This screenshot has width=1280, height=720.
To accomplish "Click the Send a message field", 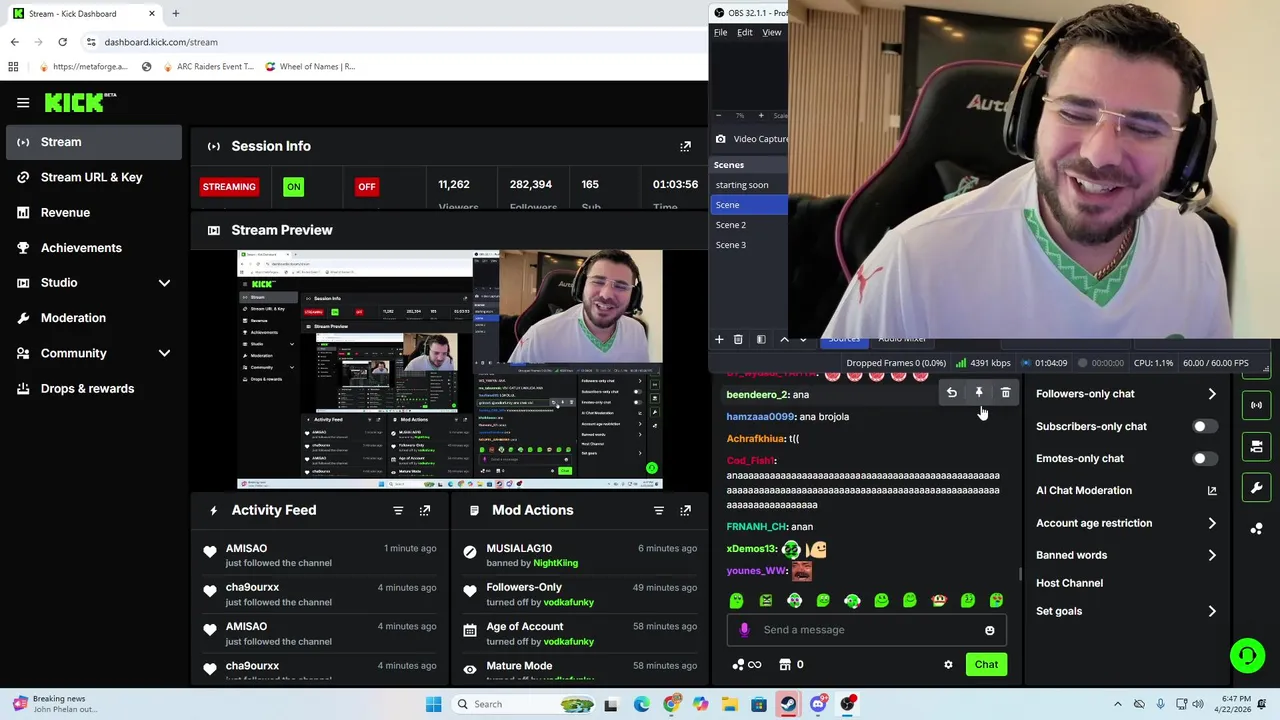I will click(866, 630).
